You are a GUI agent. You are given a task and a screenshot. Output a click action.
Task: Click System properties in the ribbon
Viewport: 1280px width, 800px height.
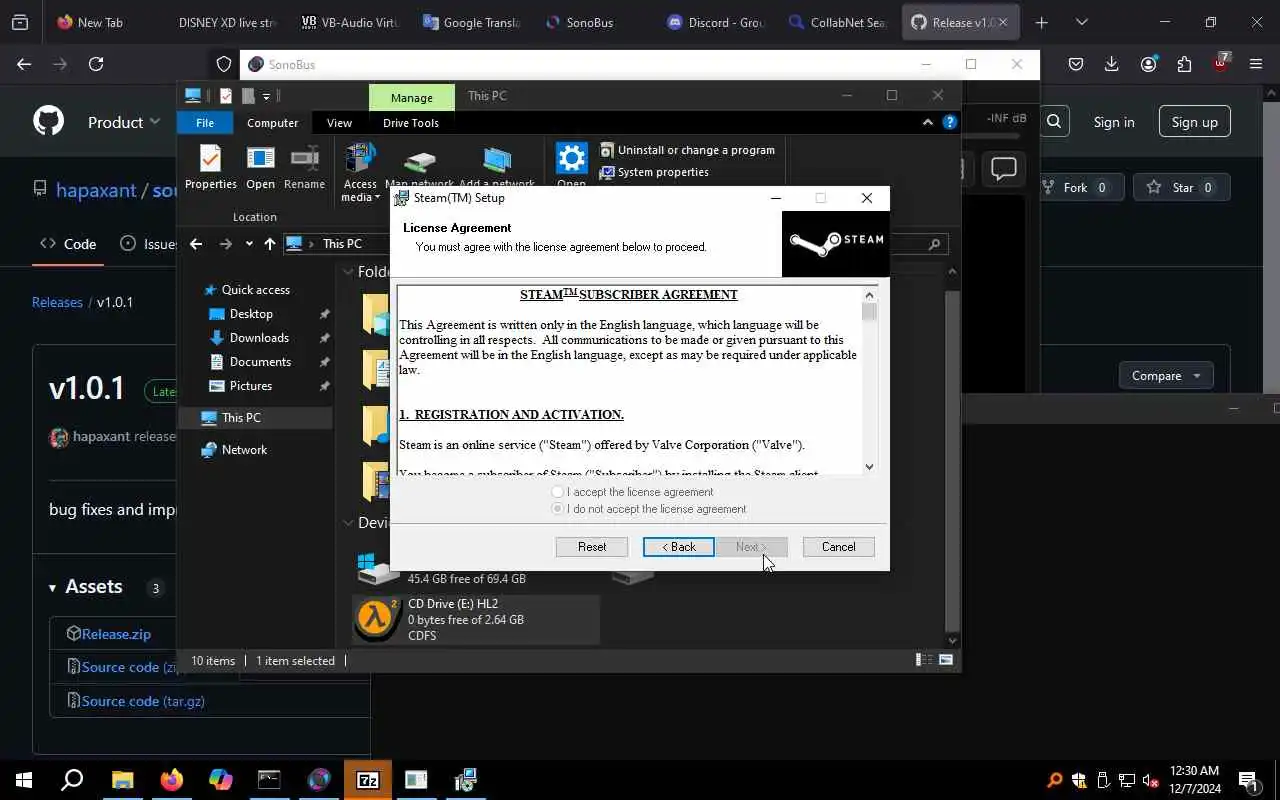[654, 172]
